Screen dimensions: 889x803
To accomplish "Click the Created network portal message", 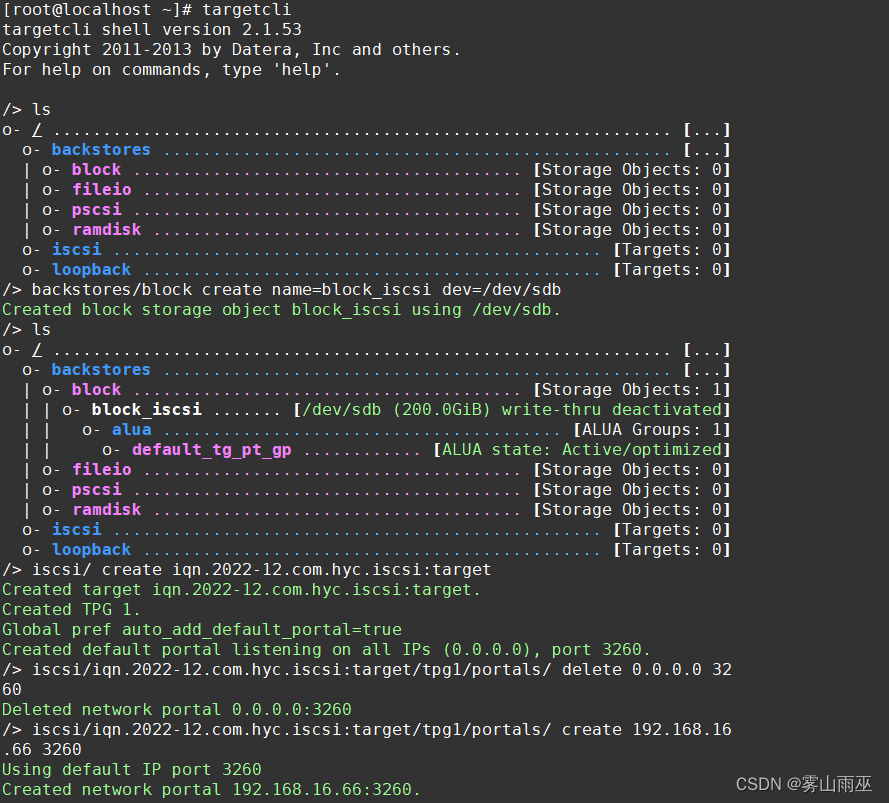I will pos(110,789).
